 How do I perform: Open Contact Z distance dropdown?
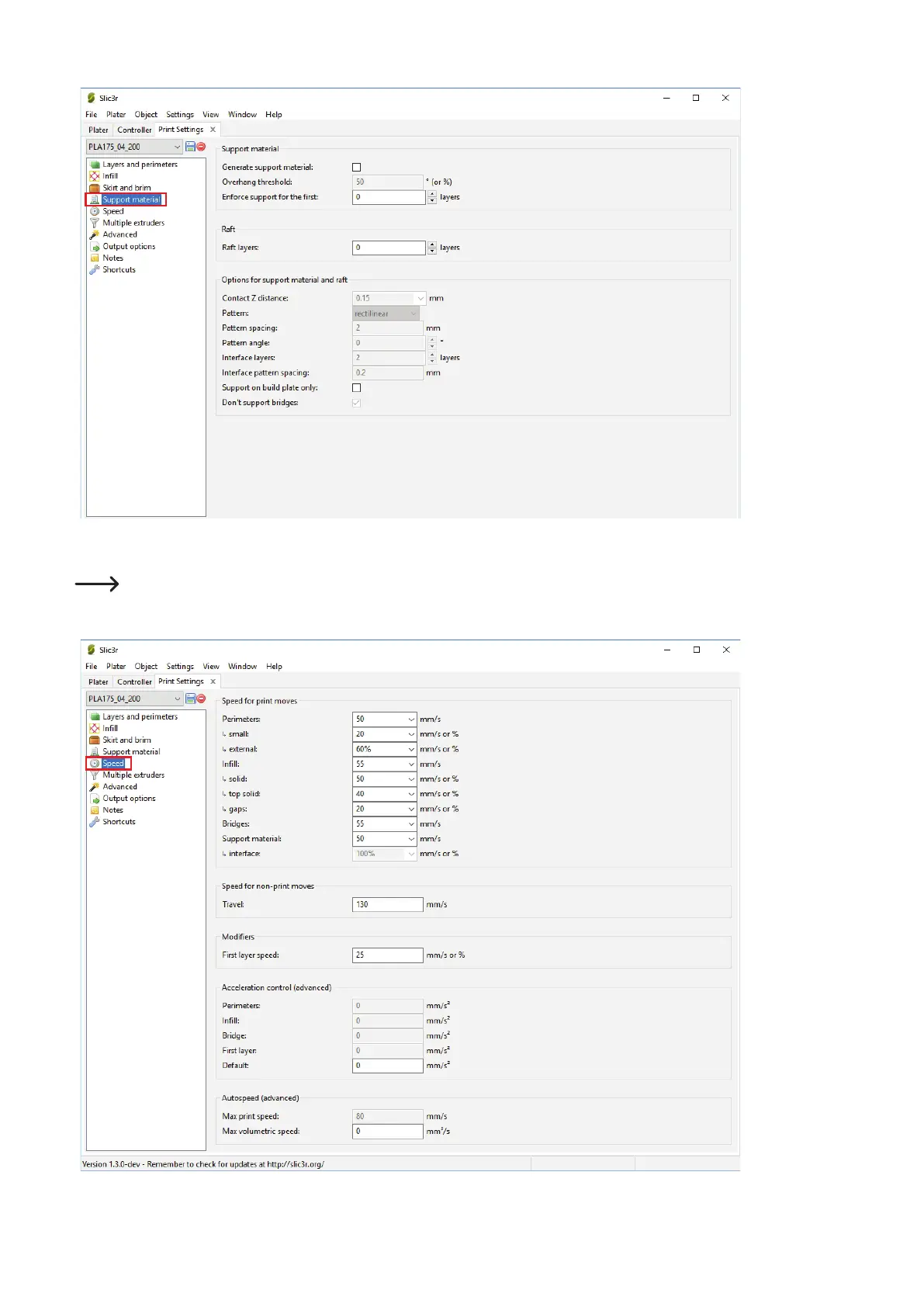(420, 298)
